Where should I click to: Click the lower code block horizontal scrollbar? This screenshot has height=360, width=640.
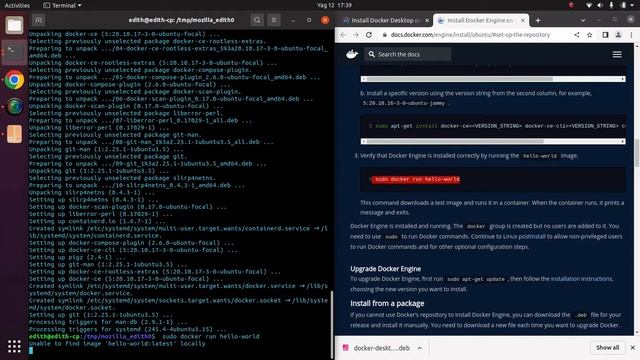pos(493,141)
